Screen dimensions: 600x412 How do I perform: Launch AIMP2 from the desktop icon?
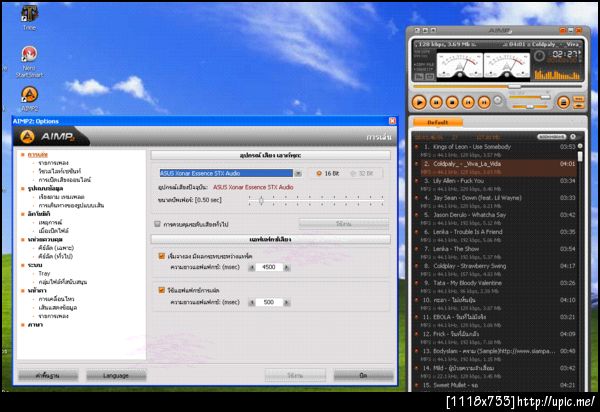point(29,99)
